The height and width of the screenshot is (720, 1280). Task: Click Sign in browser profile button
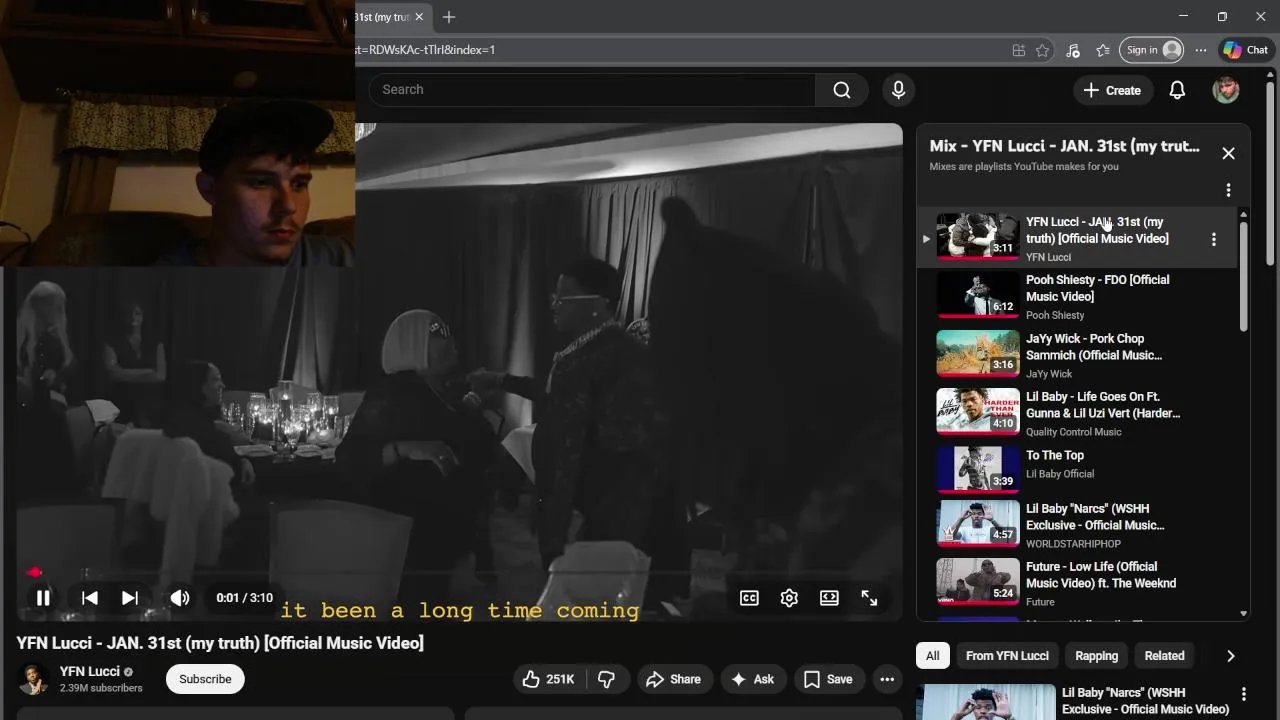(x=1151, y=50)
